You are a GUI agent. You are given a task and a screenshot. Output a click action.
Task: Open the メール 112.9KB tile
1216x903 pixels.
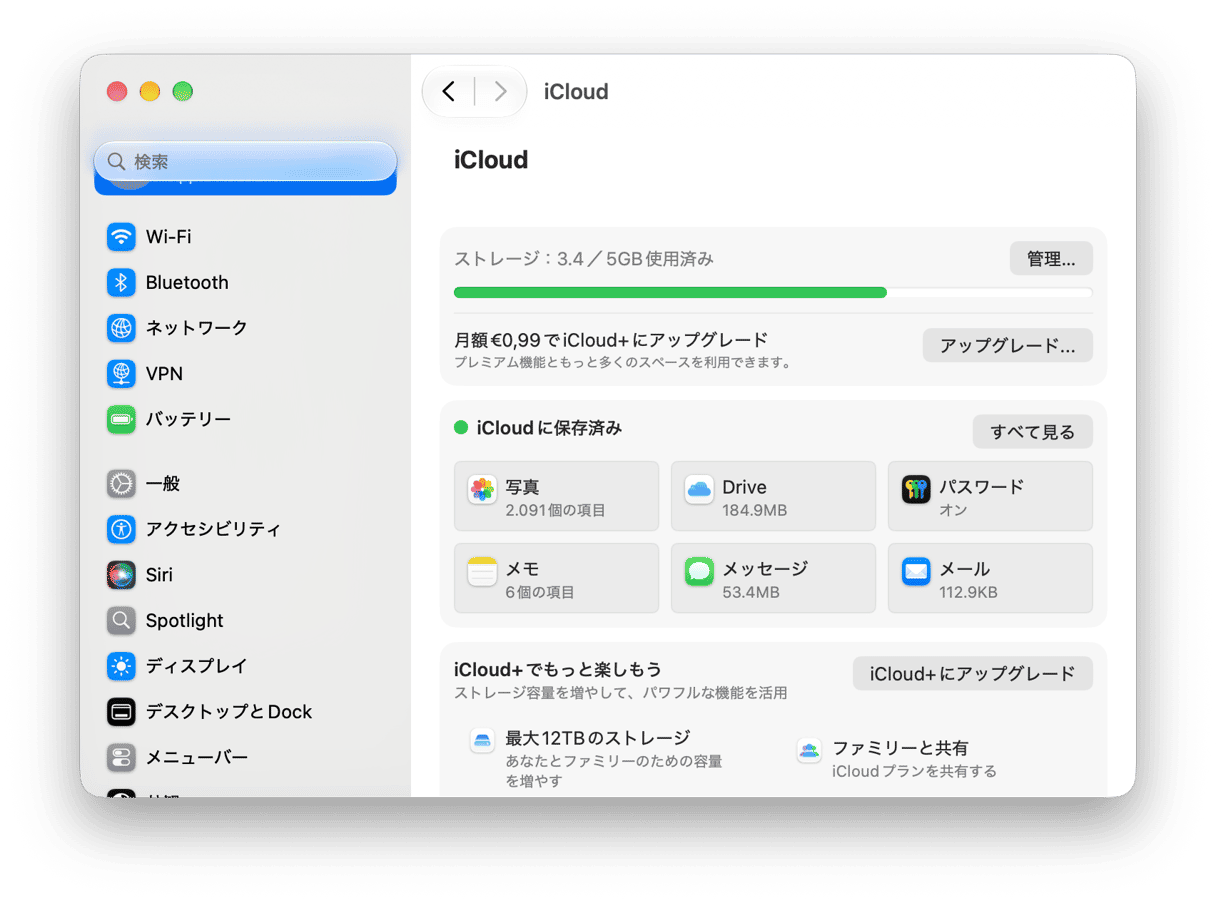(x=990, y=578)
